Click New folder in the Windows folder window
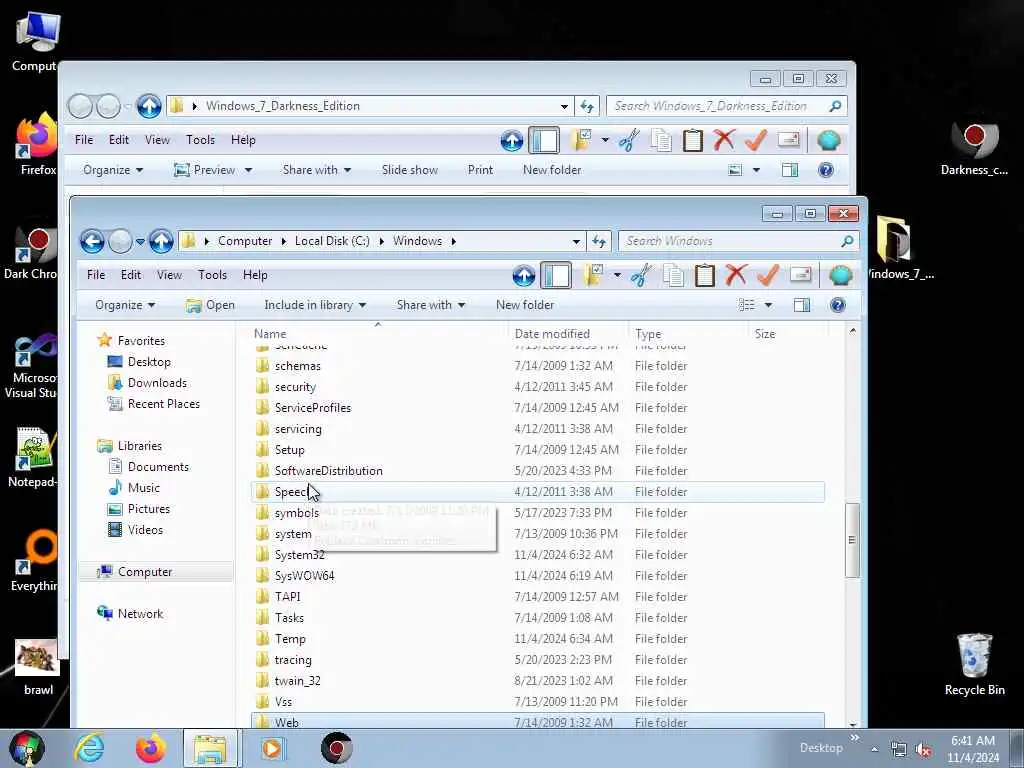Screen dimensions: 1024x768 tap(524, 305)
